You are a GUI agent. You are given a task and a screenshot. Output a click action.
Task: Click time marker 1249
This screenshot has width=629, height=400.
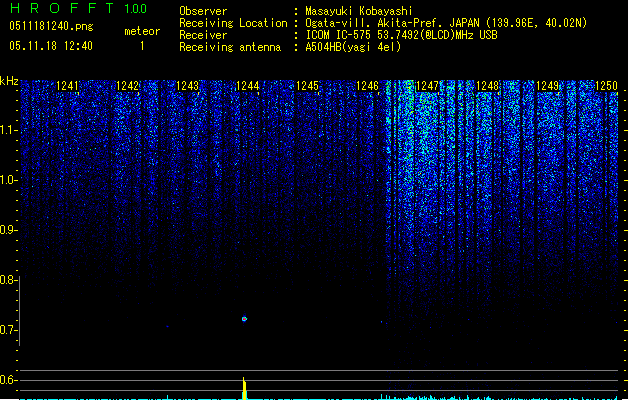(548, 86)
